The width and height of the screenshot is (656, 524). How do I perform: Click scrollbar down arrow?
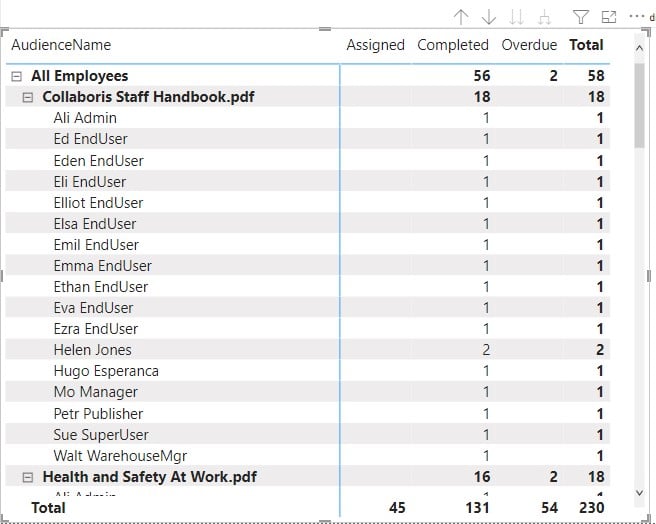640,492
